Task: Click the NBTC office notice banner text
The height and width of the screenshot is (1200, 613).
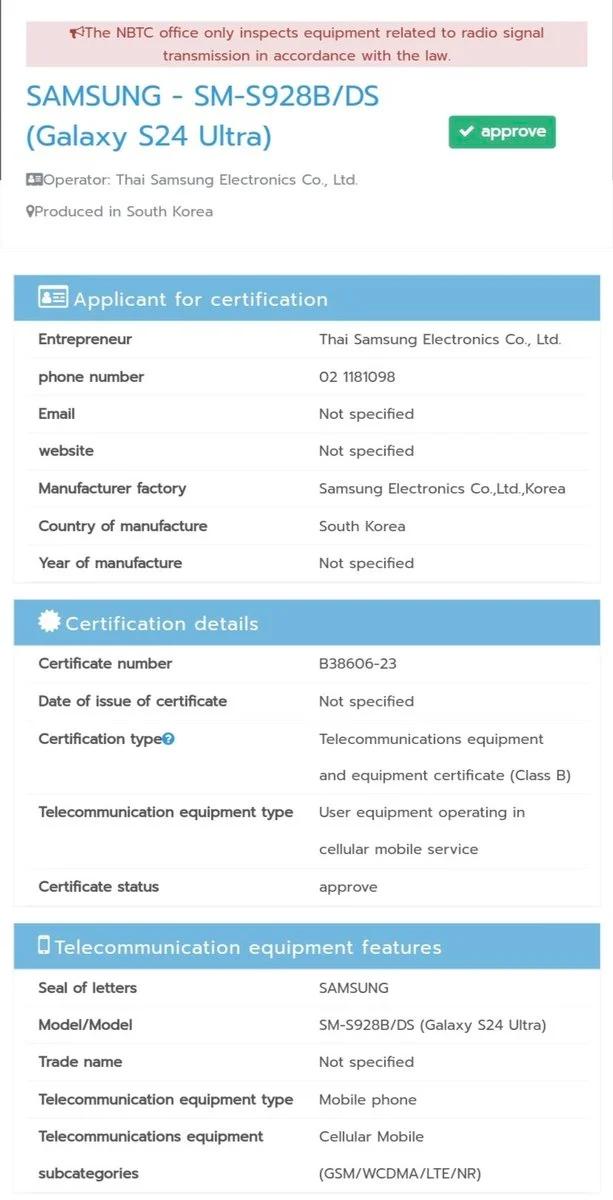Action: [307, 44]
